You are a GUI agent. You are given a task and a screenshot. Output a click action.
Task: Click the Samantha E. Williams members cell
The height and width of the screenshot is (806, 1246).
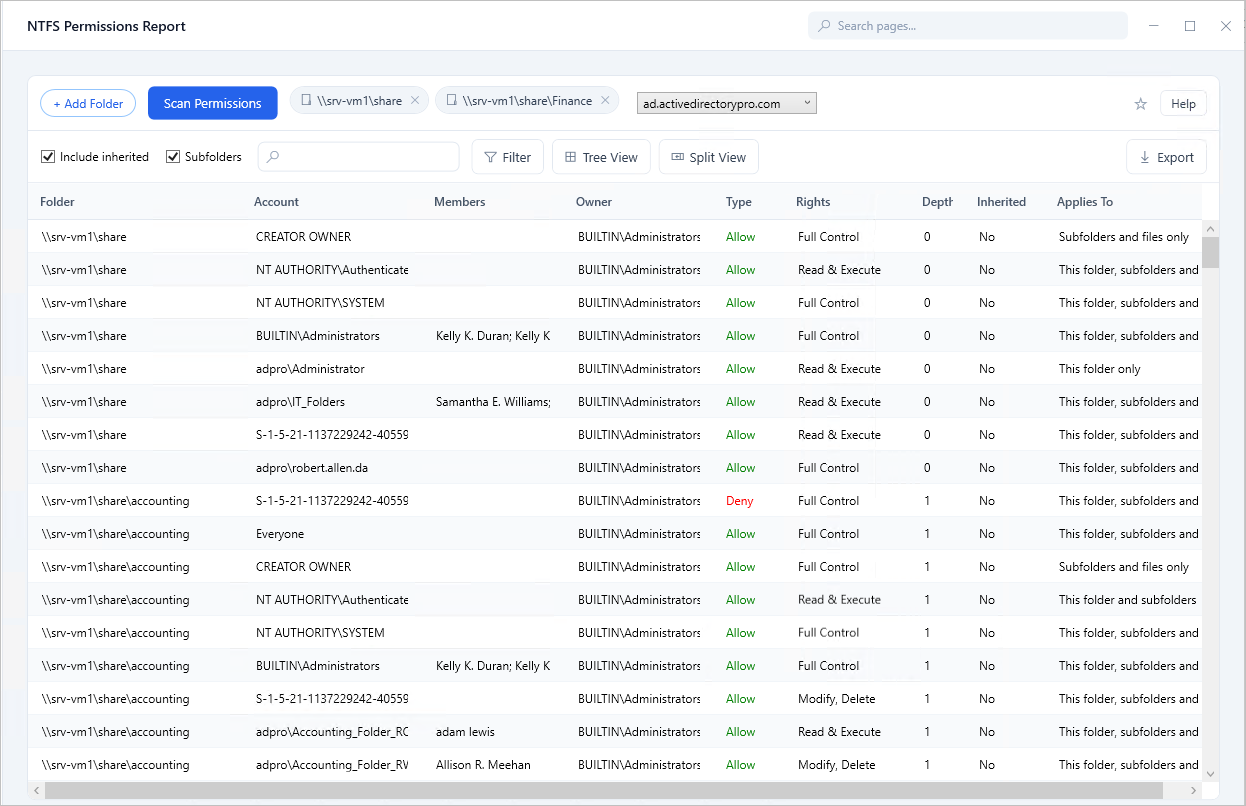point(493,402)
